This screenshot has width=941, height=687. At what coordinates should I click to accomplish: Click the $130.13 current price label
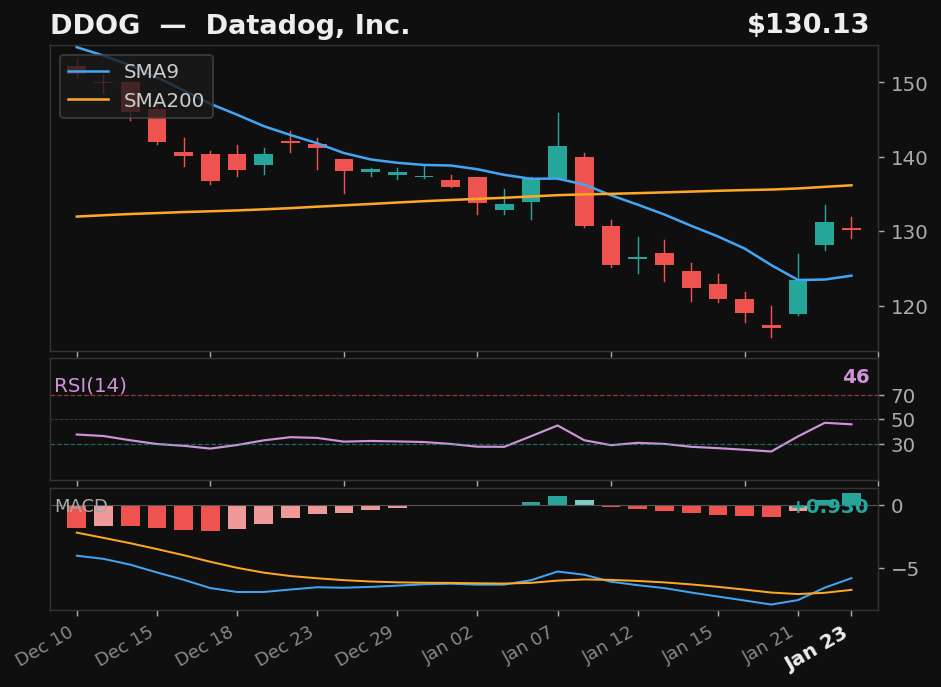(808, 25)
